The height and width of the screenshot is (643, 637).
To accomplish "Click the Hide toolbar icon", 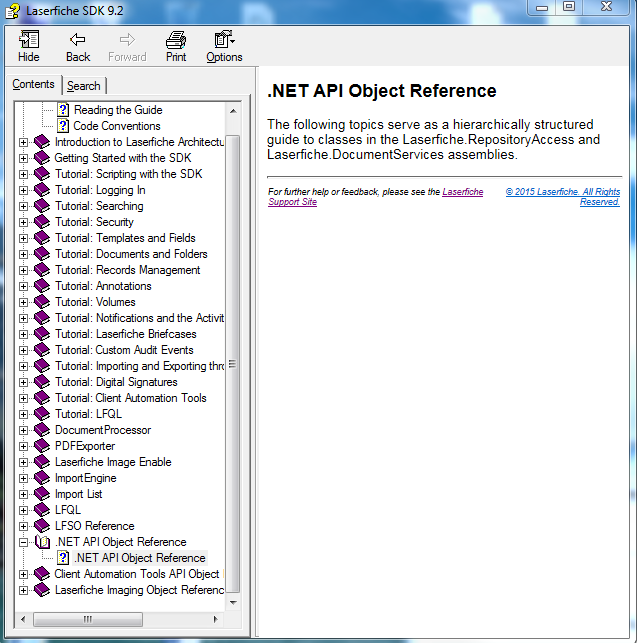I will point(29,40).
